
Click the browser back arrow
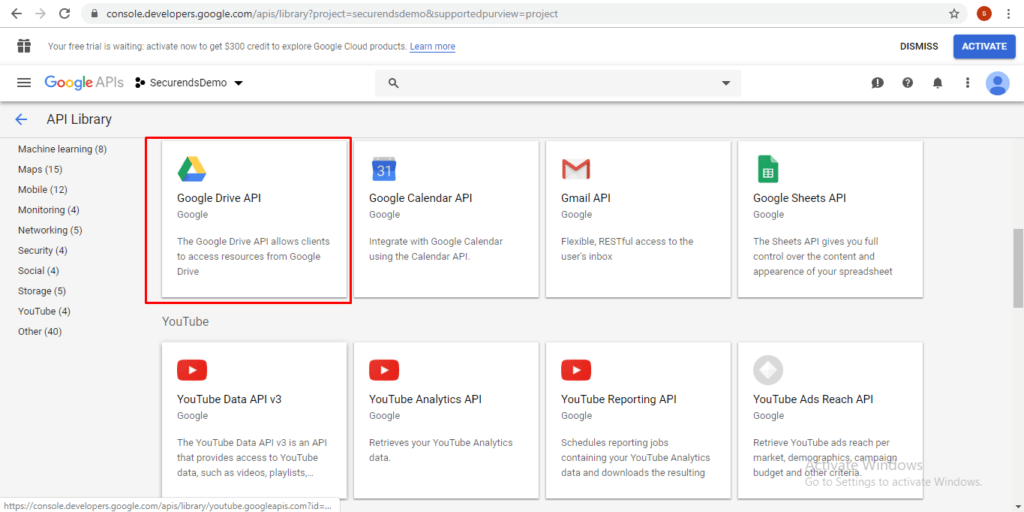click(16, 13)
